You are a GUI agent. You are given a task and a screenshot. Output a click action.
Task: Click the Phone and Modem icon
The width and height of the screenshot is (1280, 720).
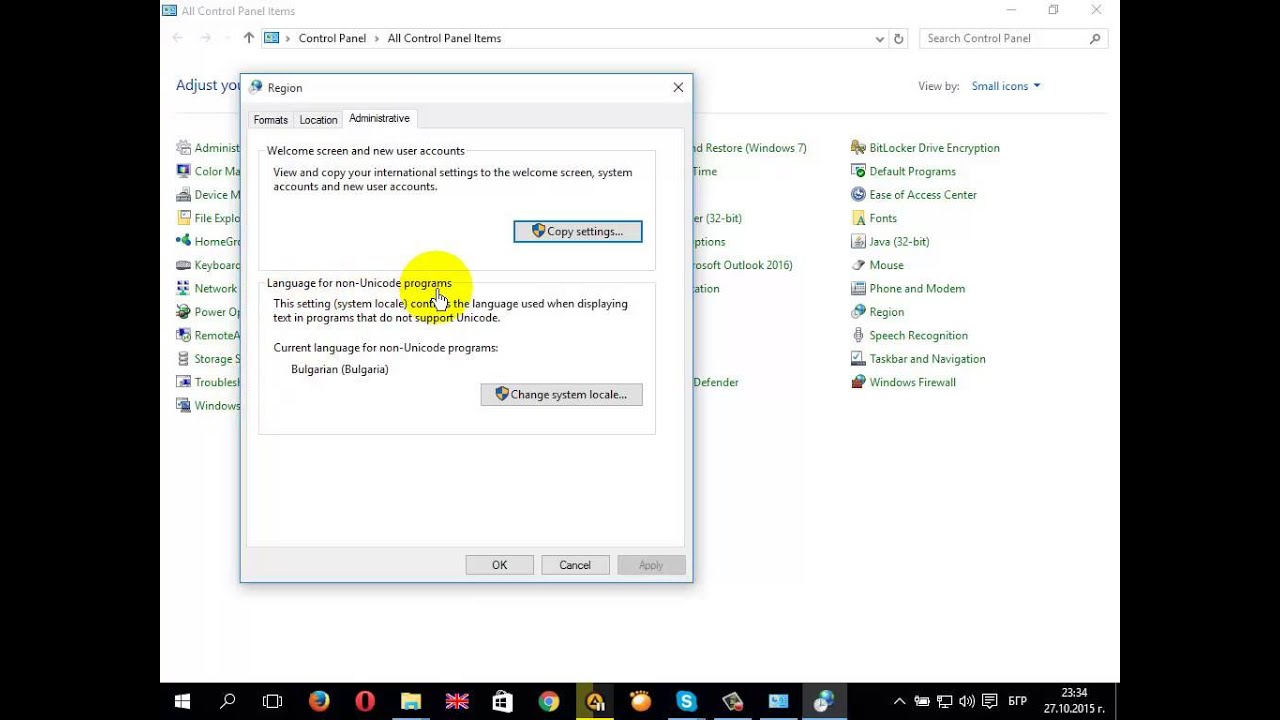858,289
